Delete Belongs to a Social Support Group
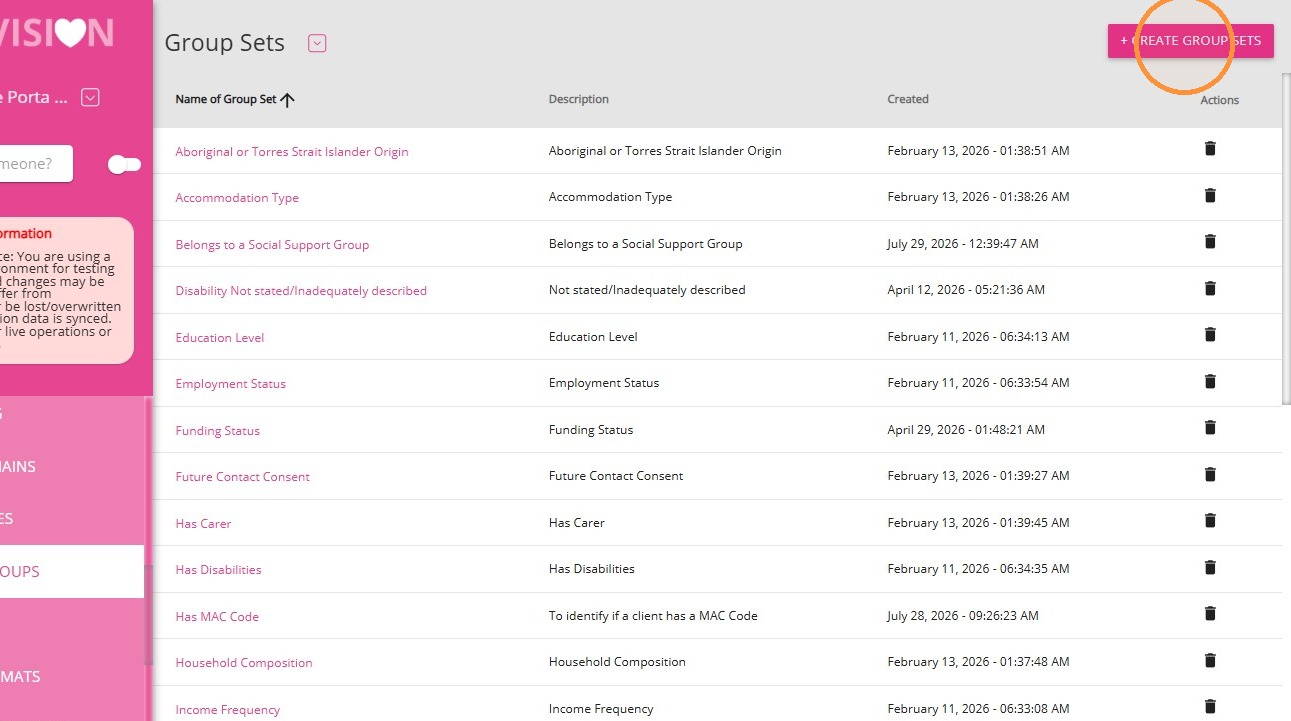The width and height of the screenshot is (1291, 721). tap(1210, 241)
